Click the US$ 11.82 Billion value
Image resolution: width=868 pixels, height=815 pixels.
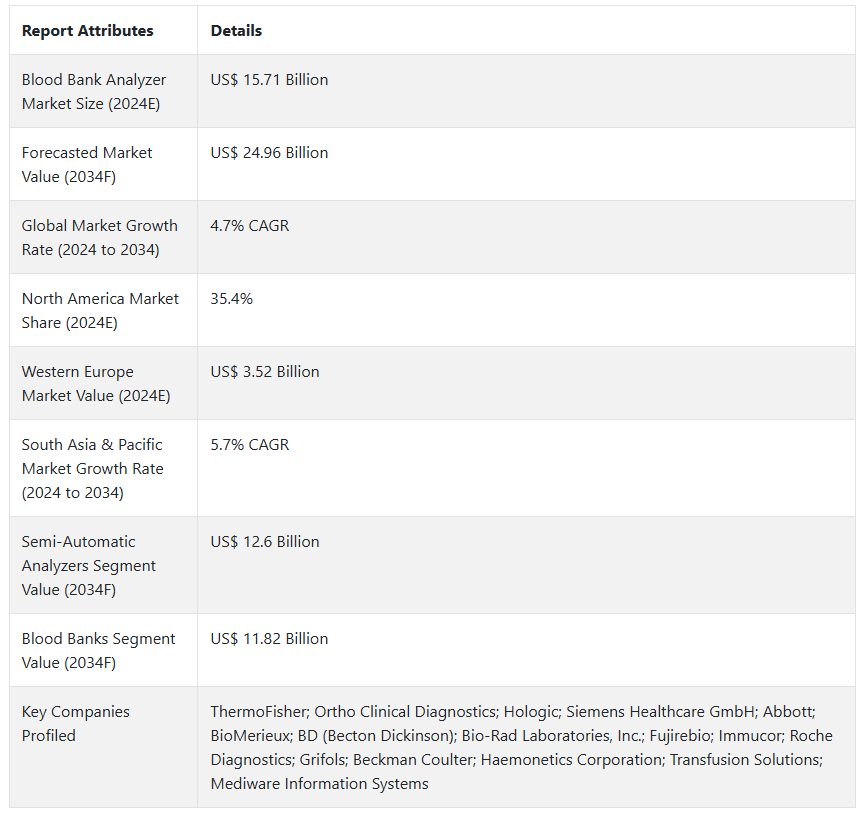click(269, 639)
